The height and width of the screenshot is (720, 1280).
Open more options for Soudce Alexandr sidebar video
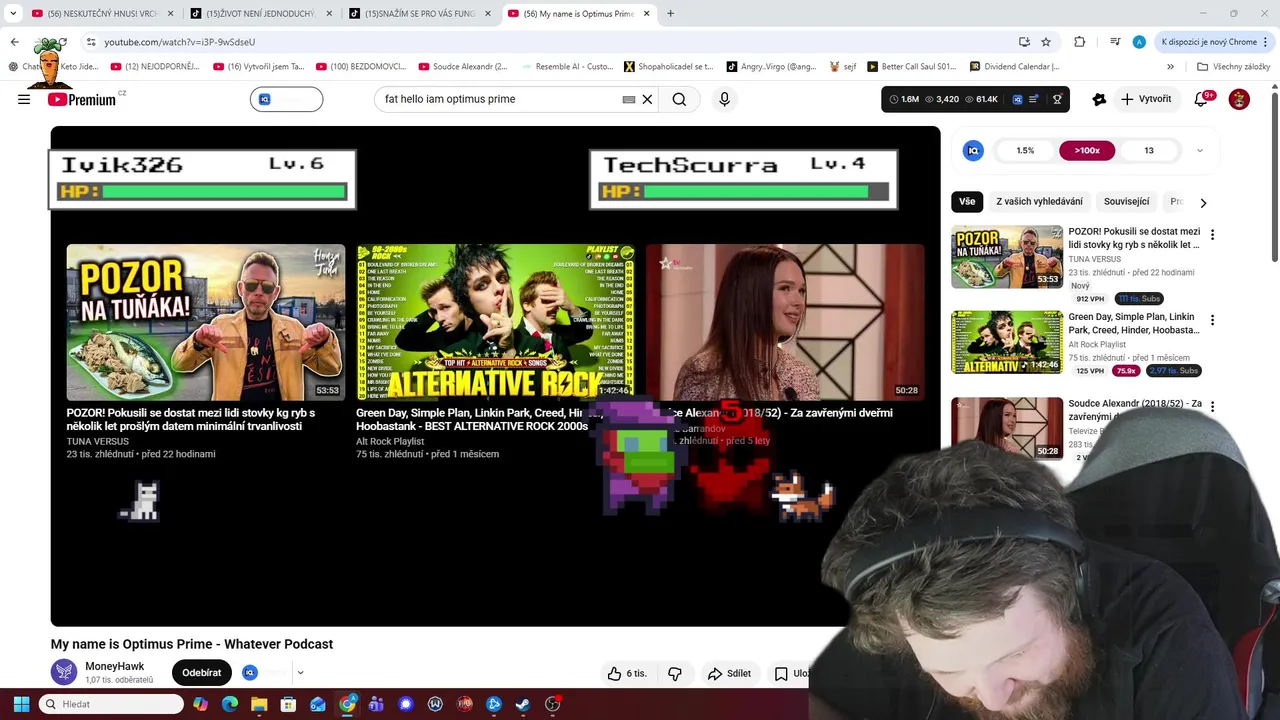click(x=1212, y=407)
